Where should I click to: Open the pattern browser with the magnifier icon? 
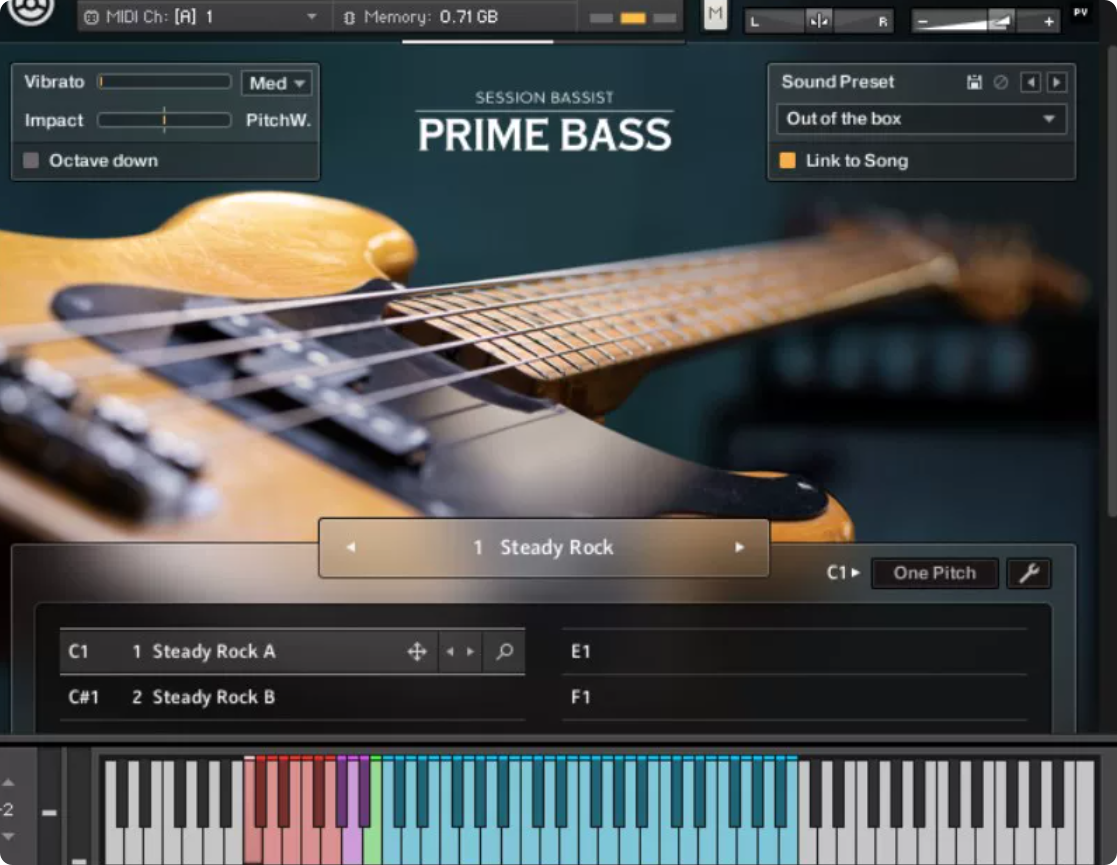click(504, 651)
